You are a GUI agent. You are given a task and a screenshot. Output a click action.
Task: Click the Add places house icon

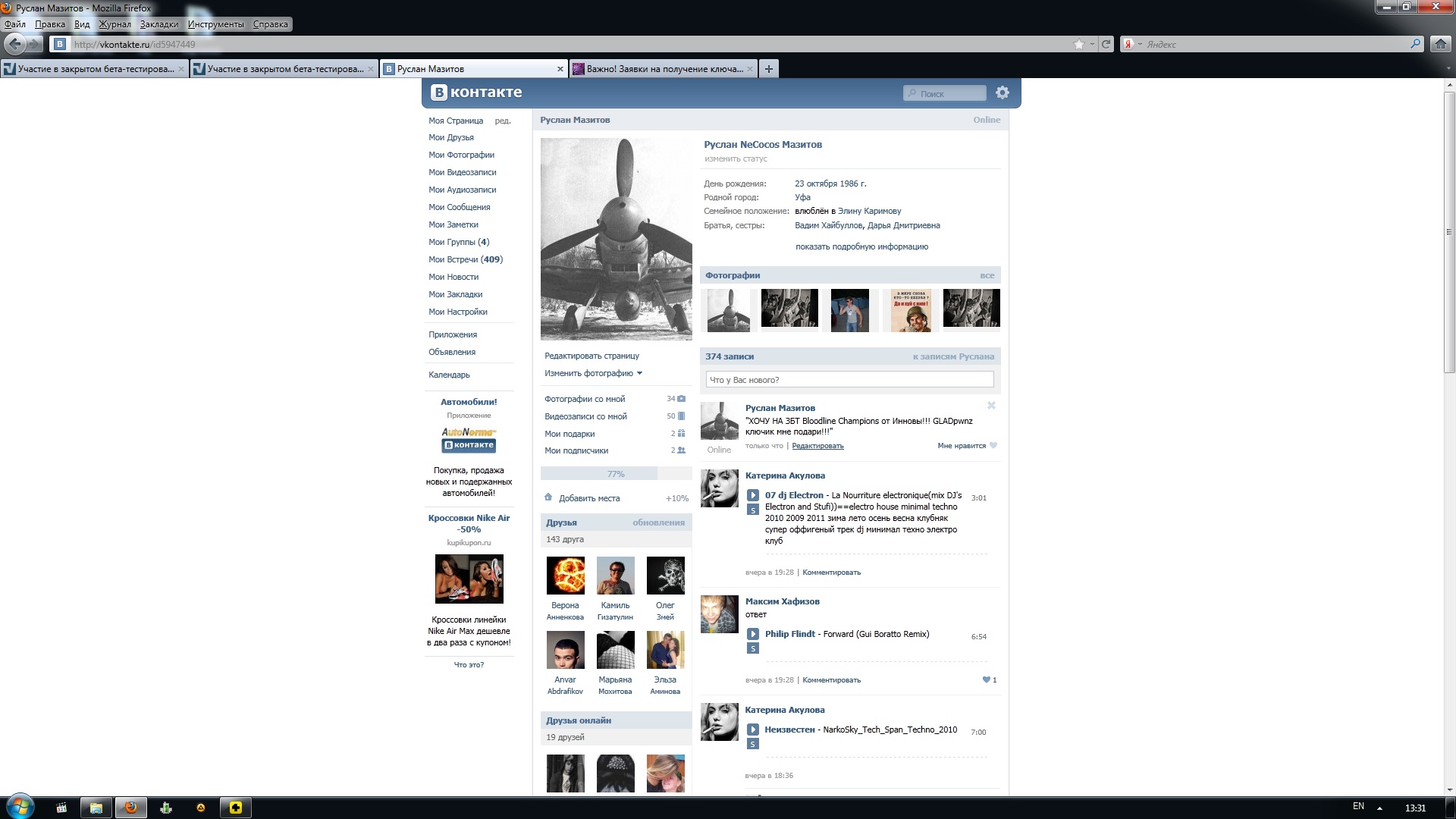[548, 497]
